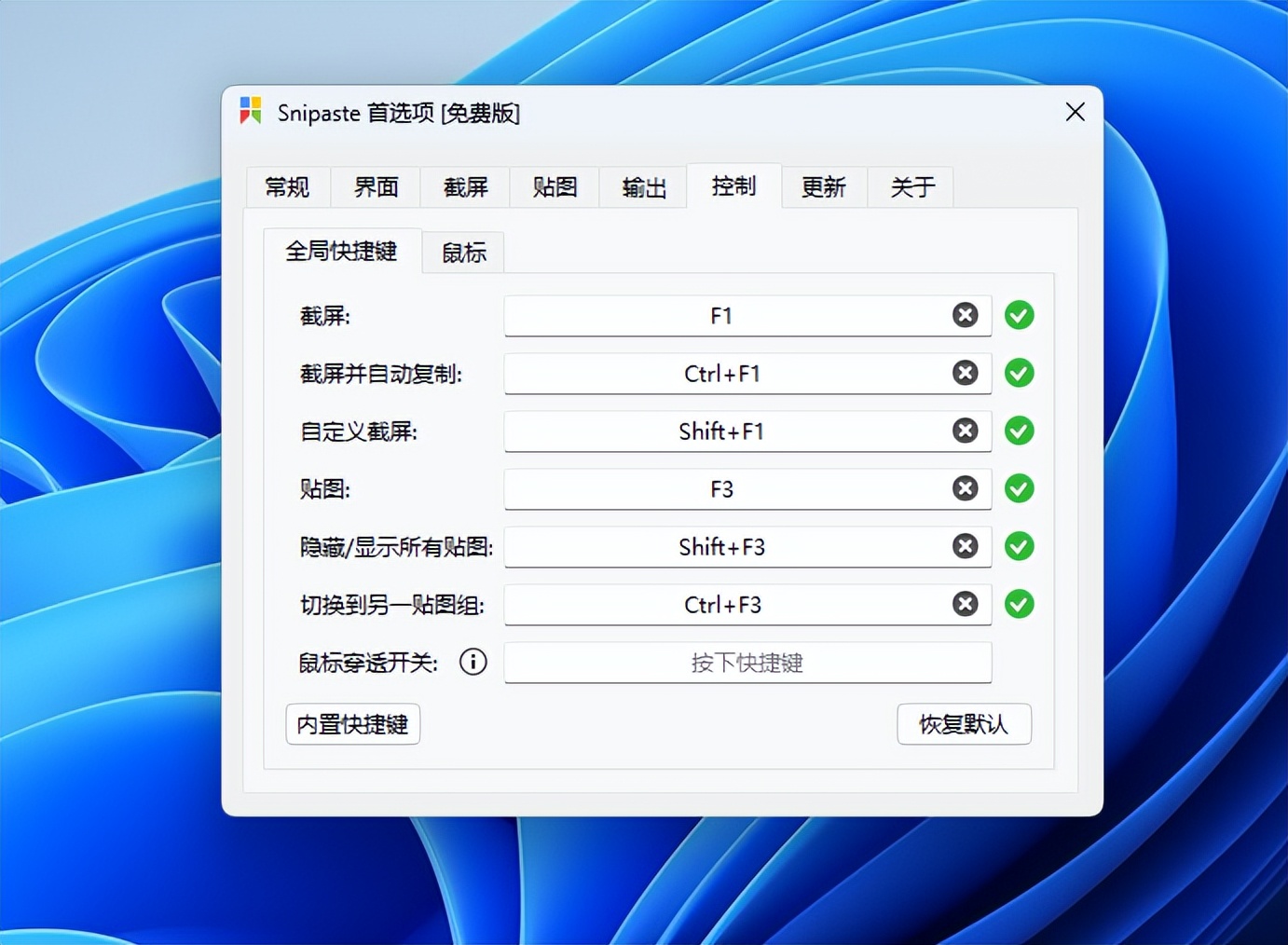Screen dimensions: 1288x945
Task: Click the Snipaste logo in the title bar
Action: click(249, 110)
